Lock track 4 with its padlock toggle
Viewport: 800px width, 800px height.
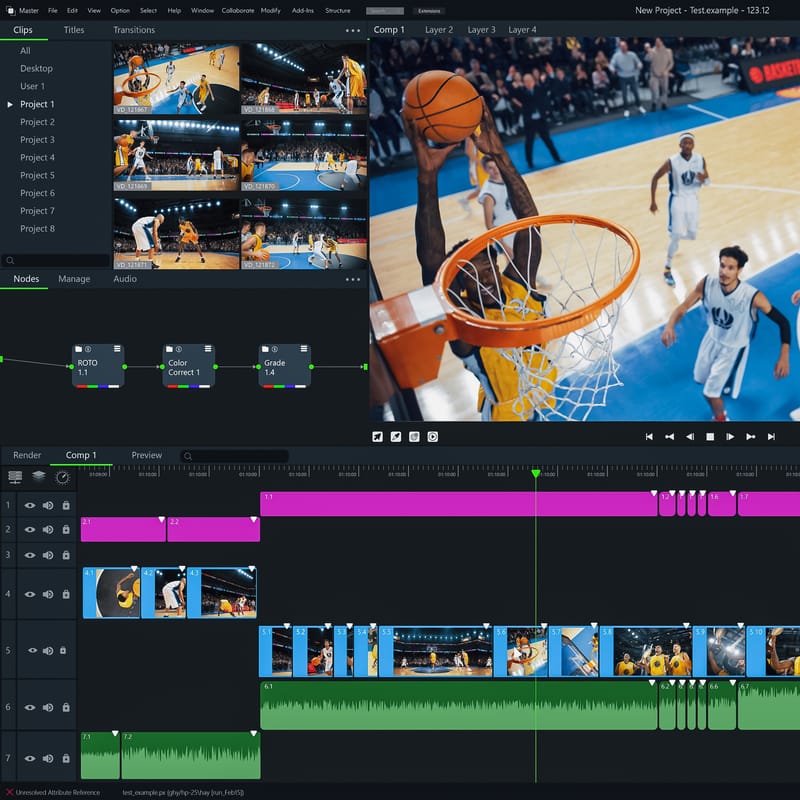64,592
